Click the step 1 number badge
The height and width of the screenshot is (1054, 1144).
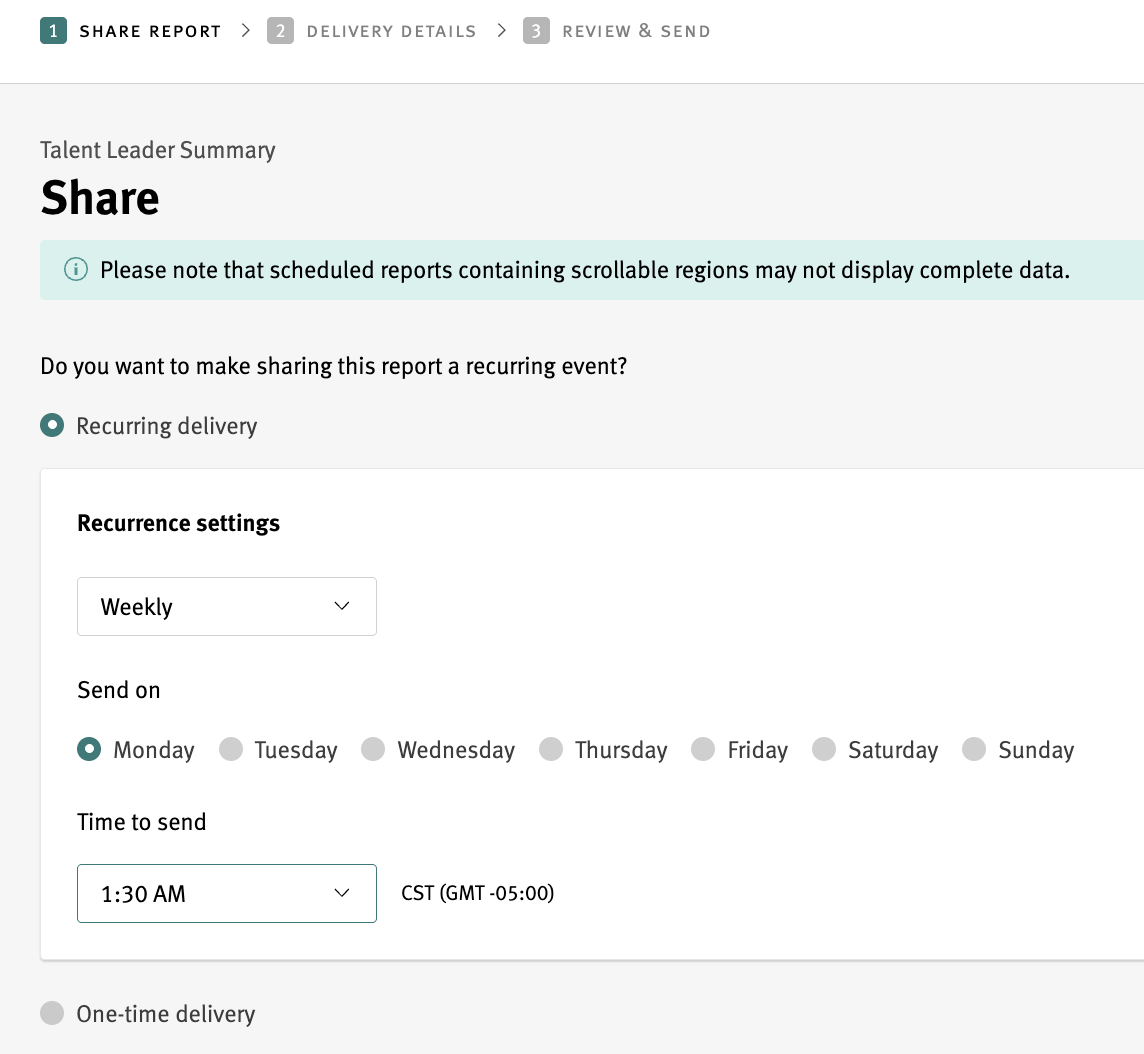(x=53, y=31)
